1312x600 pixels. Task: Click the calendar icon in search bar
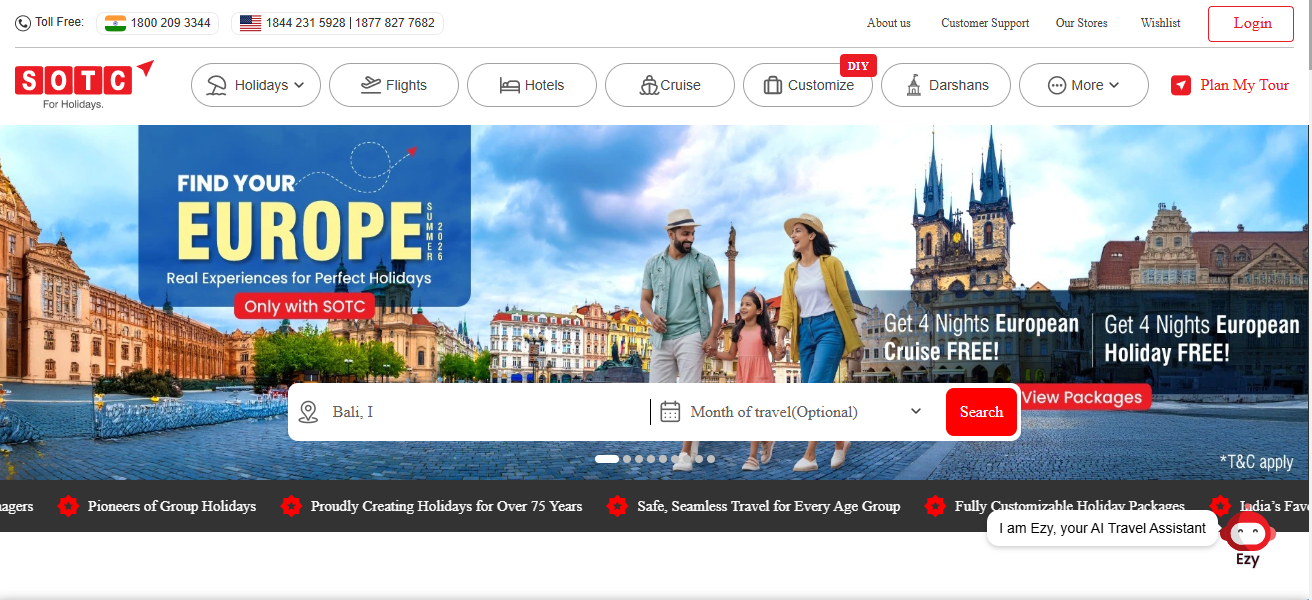point(670,412)
